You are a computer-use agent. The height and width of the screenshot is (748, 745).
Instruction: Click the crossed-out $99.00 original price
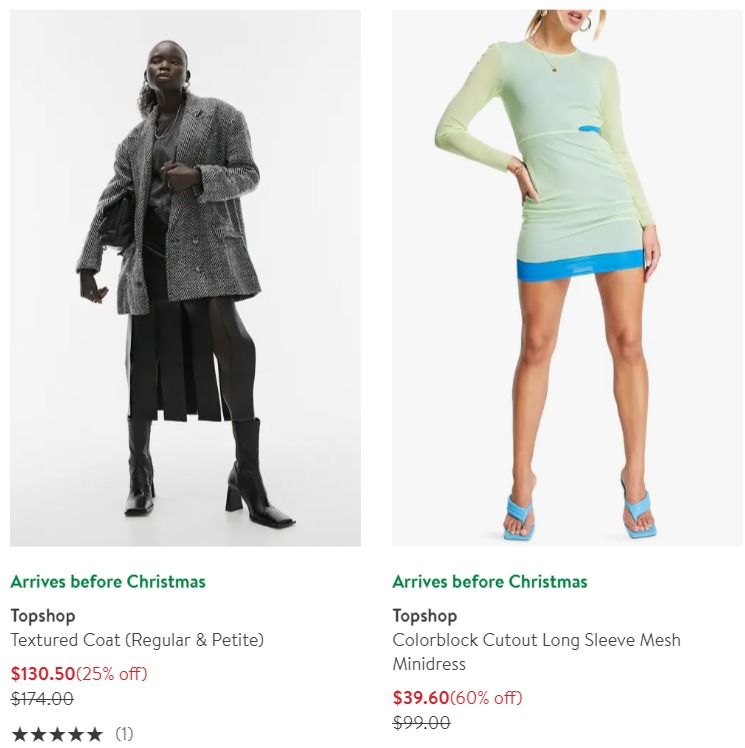click(x=422, y=723)
